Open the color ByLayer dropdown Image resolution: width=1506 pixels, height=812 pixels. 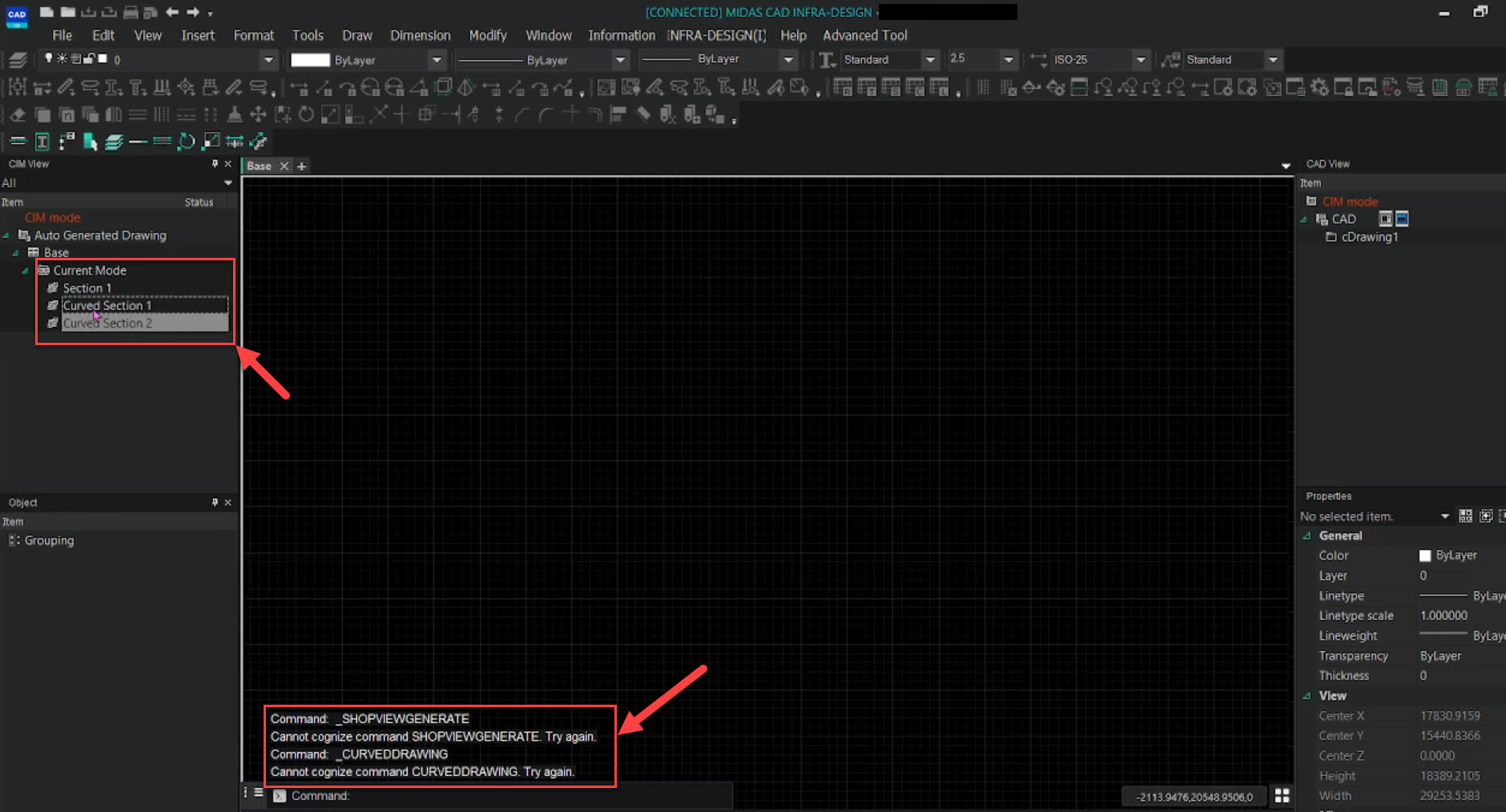(x=437, y=60)
